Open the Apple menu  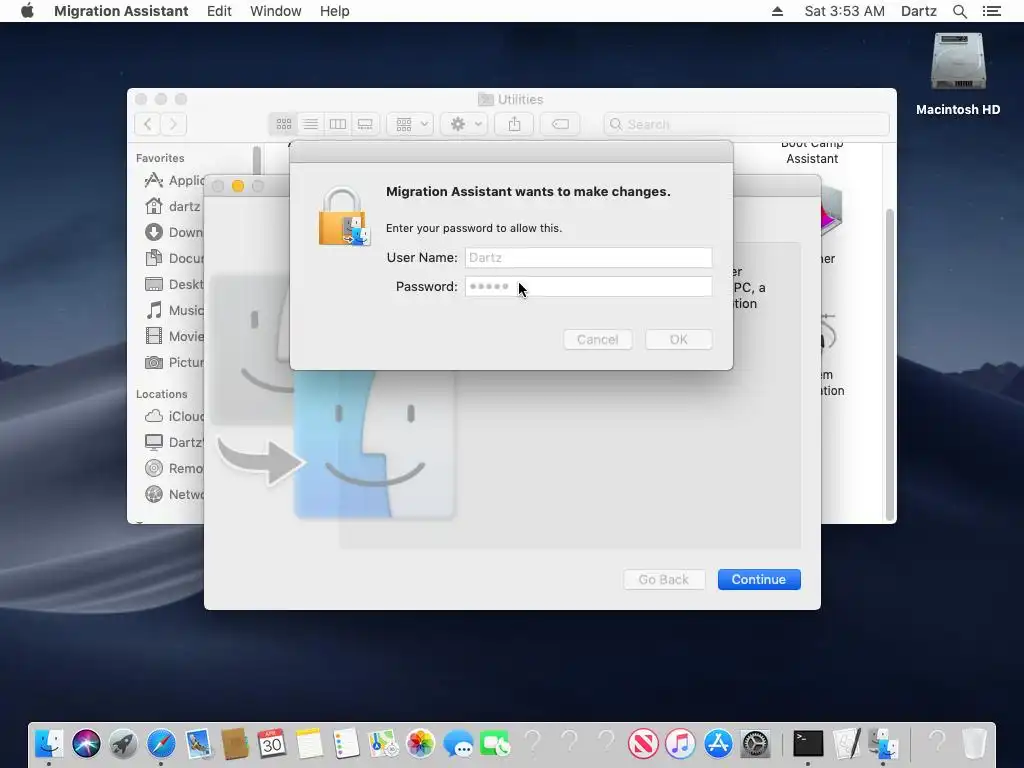point(27,11)
